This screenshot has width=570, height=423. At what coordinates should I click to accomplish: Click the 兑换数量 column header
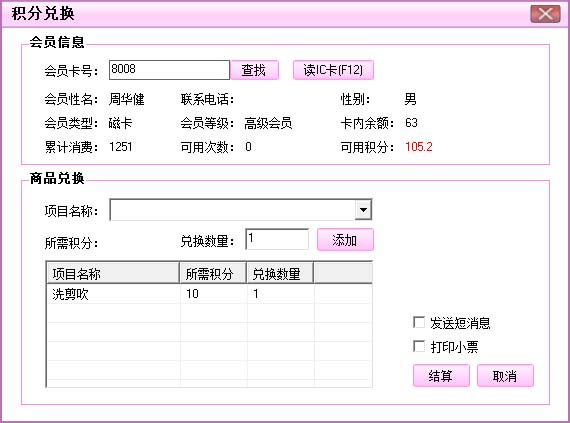tap(280, 274)
